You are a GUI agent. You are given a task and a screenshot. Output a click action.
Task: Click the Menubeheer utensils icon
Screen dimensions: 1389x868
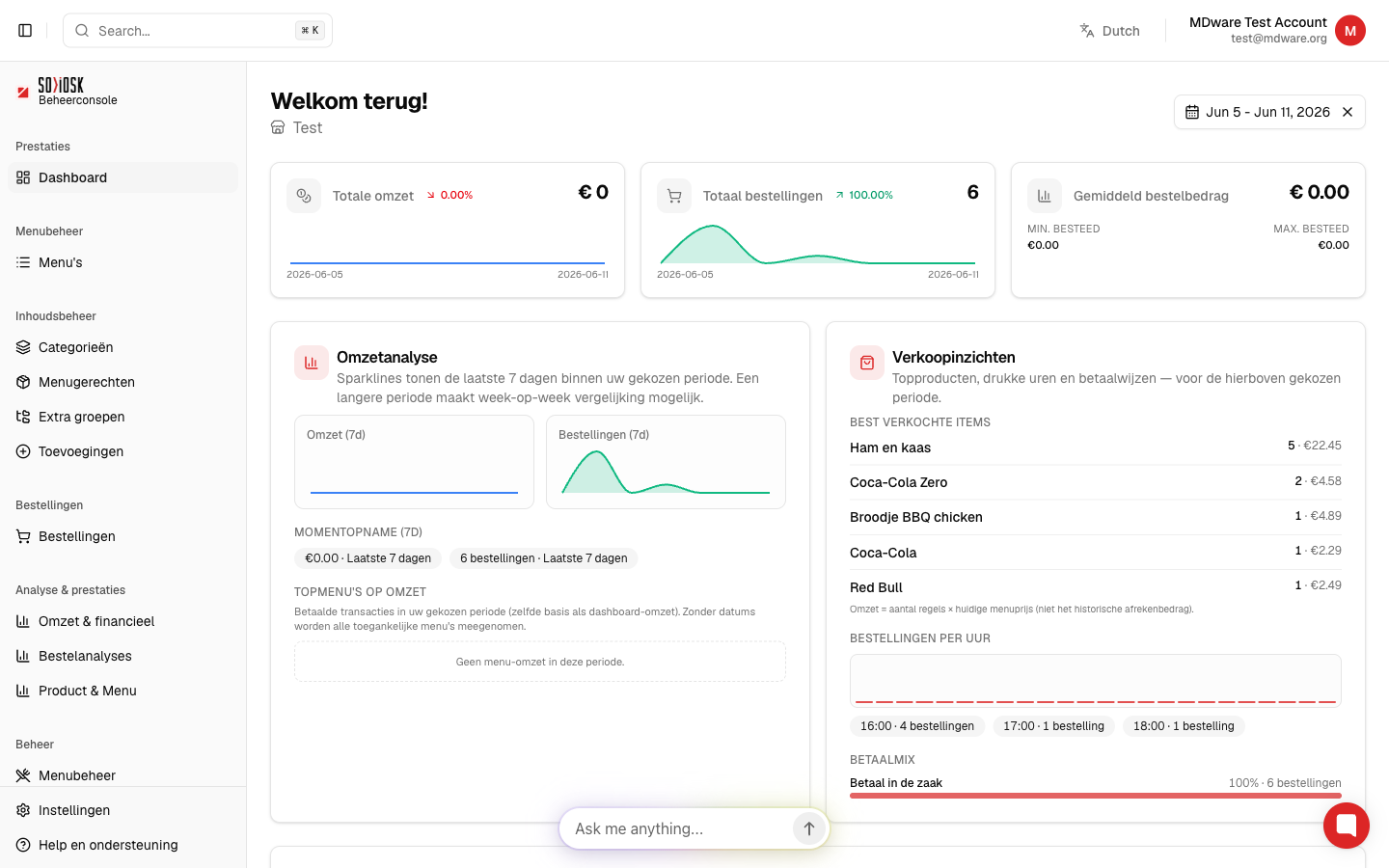pyautogui.click(x=23, y=775)
